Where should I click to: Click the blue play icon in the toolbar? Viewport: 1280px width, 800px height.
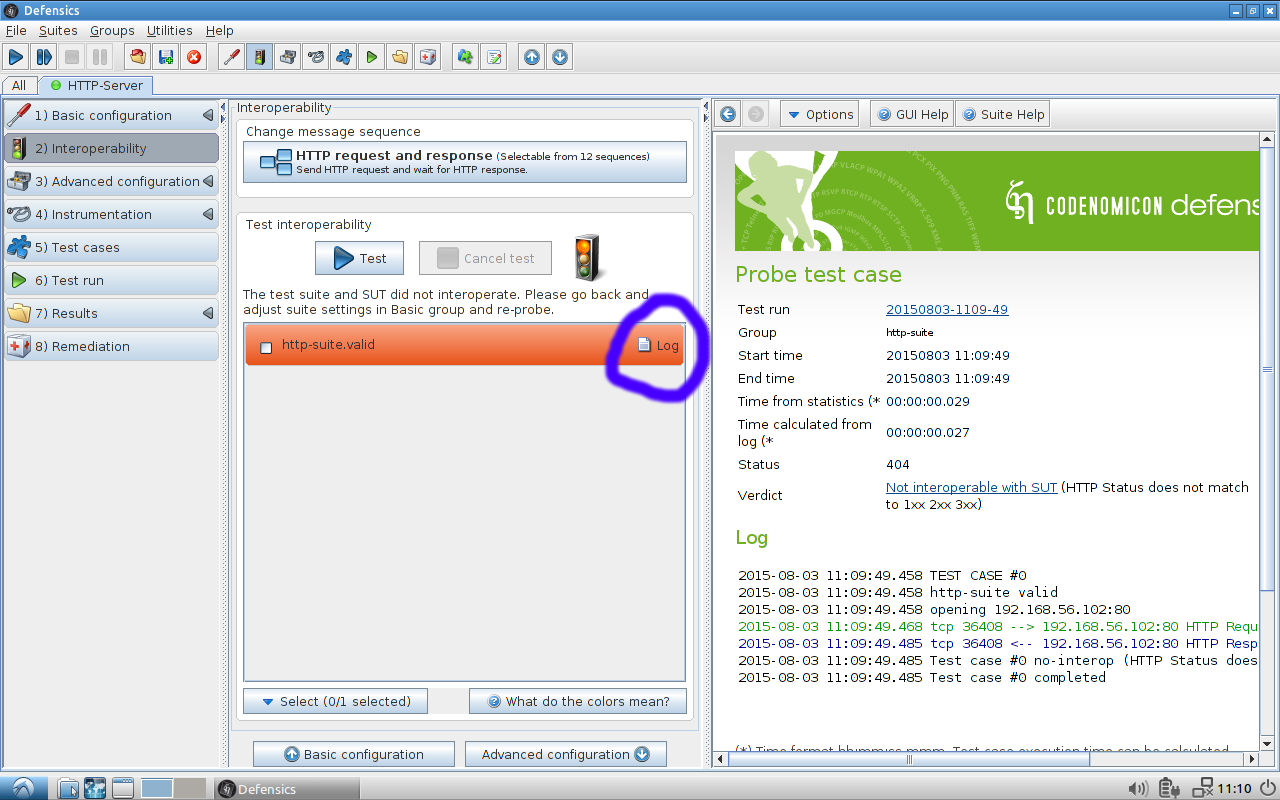click(x=16, y=57)
